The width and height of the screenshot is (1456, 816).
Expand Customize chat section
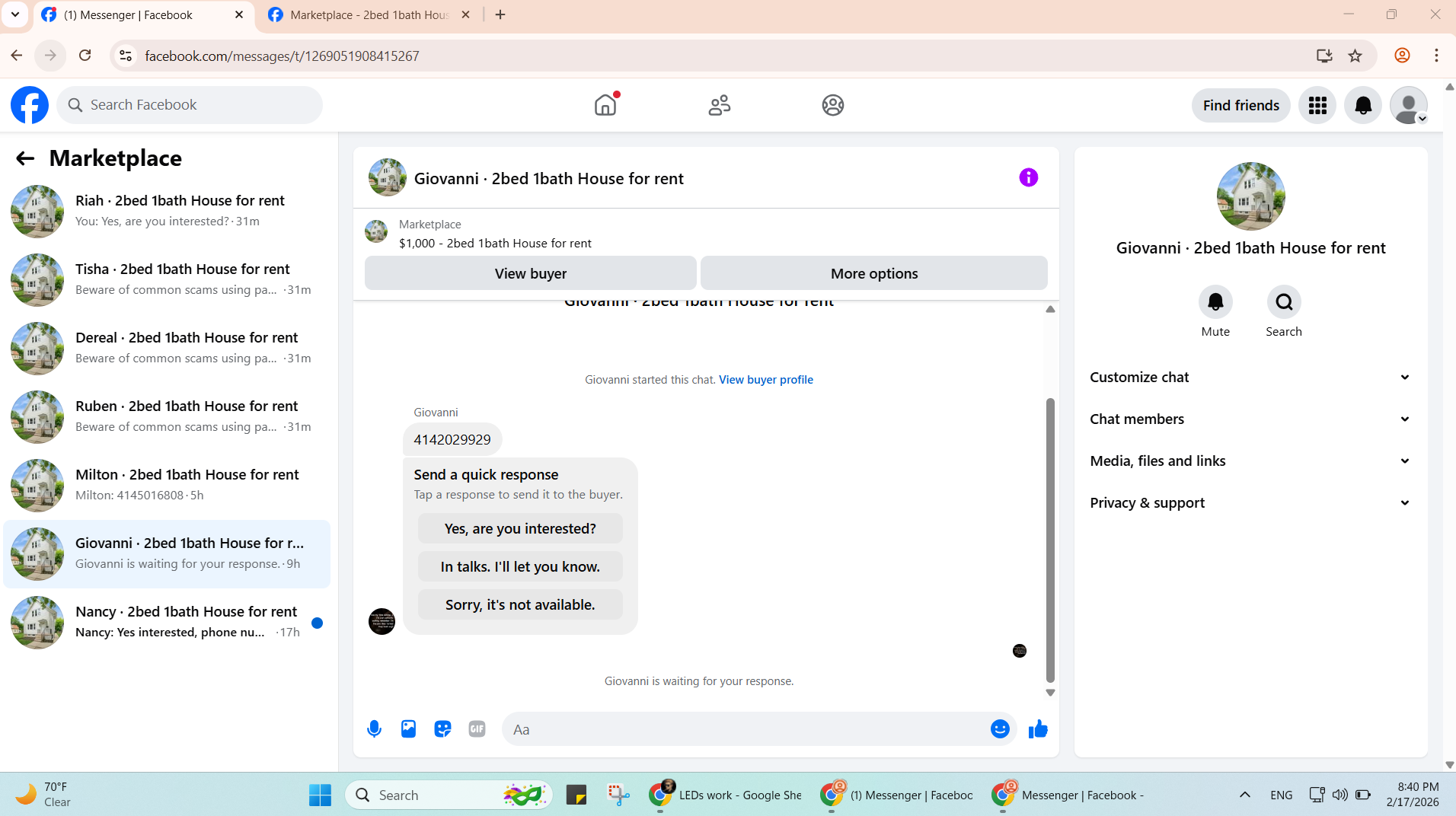(1250, 378)
